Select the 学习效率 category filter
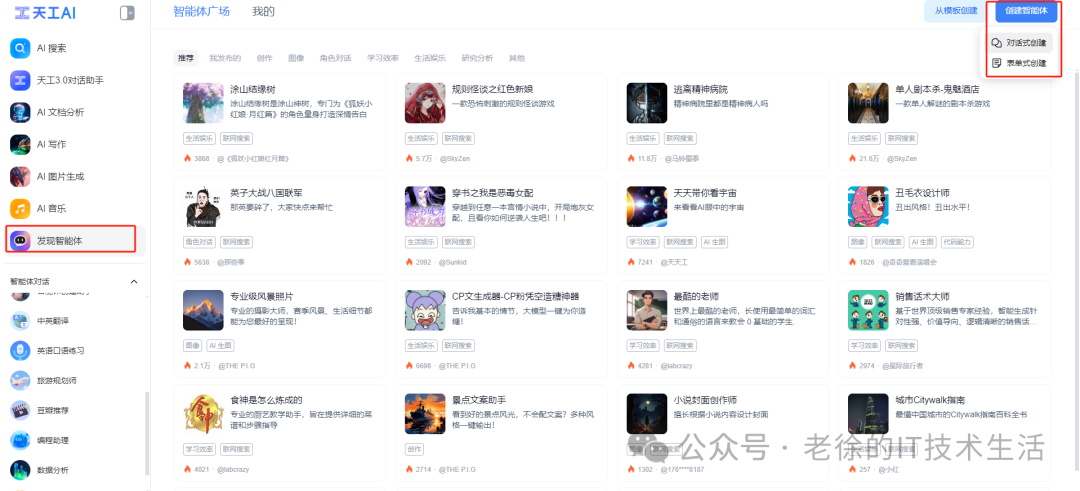This screenshot has height=491, width=1080. (x=383, y=58)
